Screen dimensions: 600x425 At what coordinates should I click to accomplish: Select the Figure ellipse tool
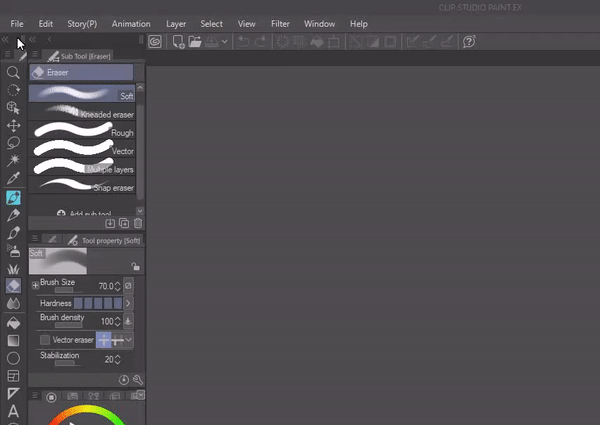pos(13,358)
